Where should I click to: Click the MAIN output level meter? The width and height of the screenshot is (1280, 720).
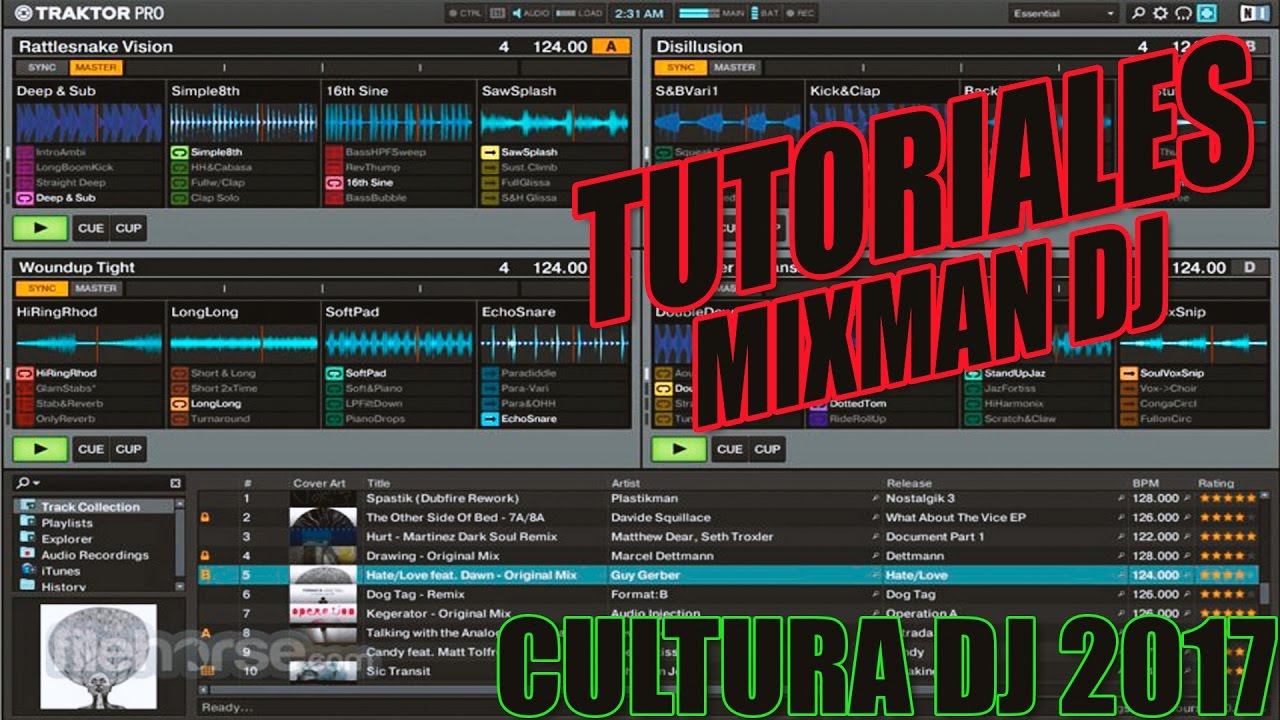699,14
